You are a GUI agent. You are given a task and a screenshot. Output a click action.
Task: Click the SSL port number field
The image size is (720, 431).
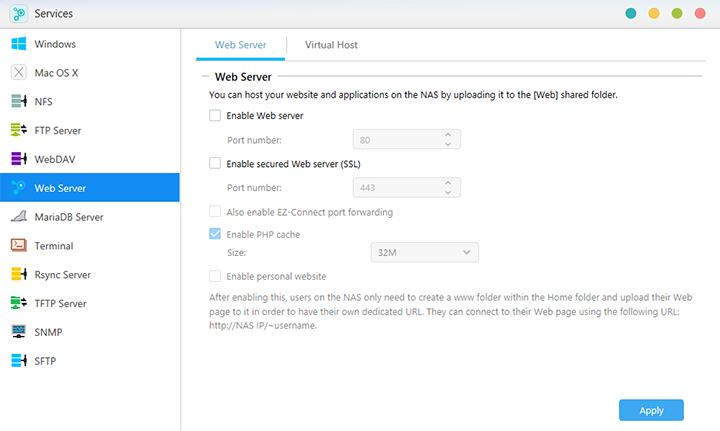click(395, 187)
